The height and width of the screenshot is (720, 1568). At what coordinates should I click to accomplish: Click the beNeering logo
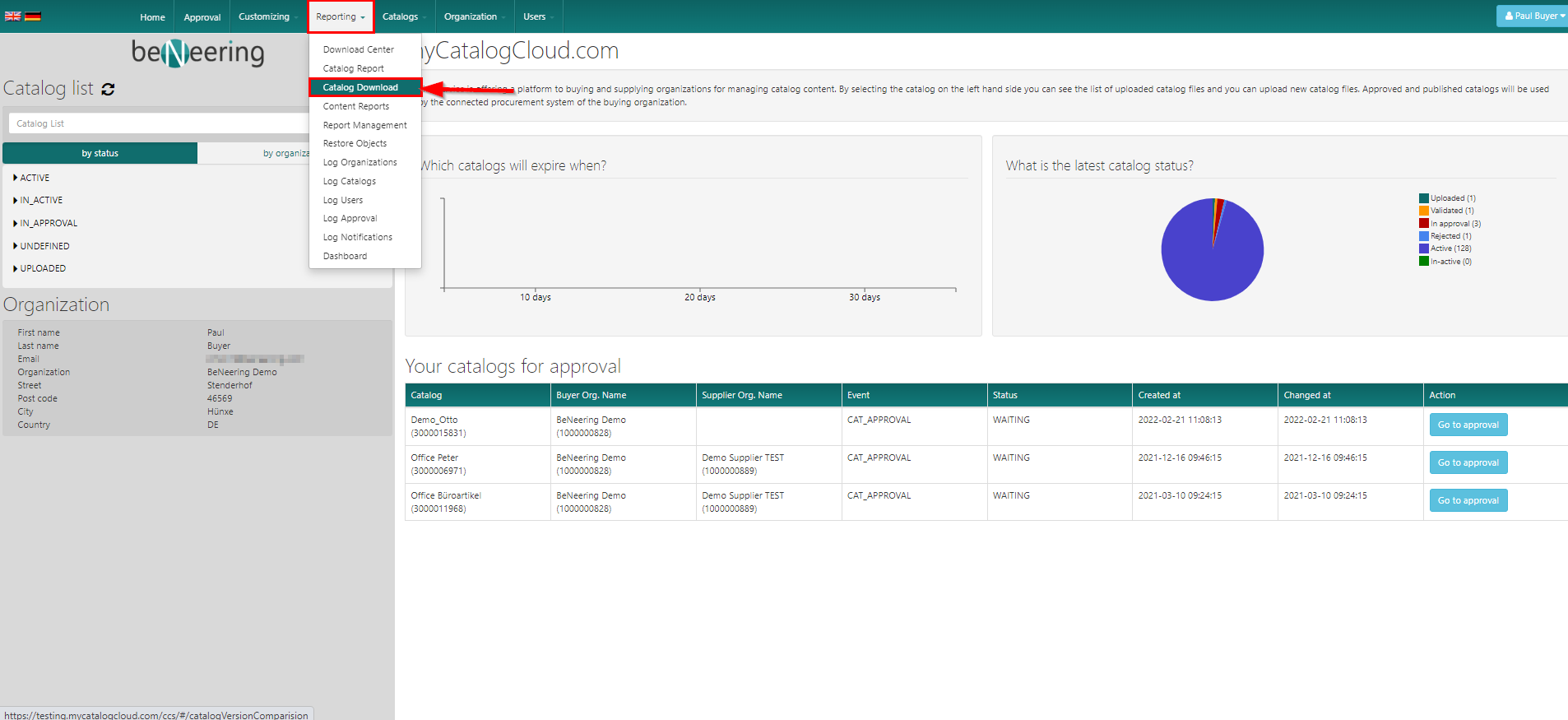[x=197, y=53]
